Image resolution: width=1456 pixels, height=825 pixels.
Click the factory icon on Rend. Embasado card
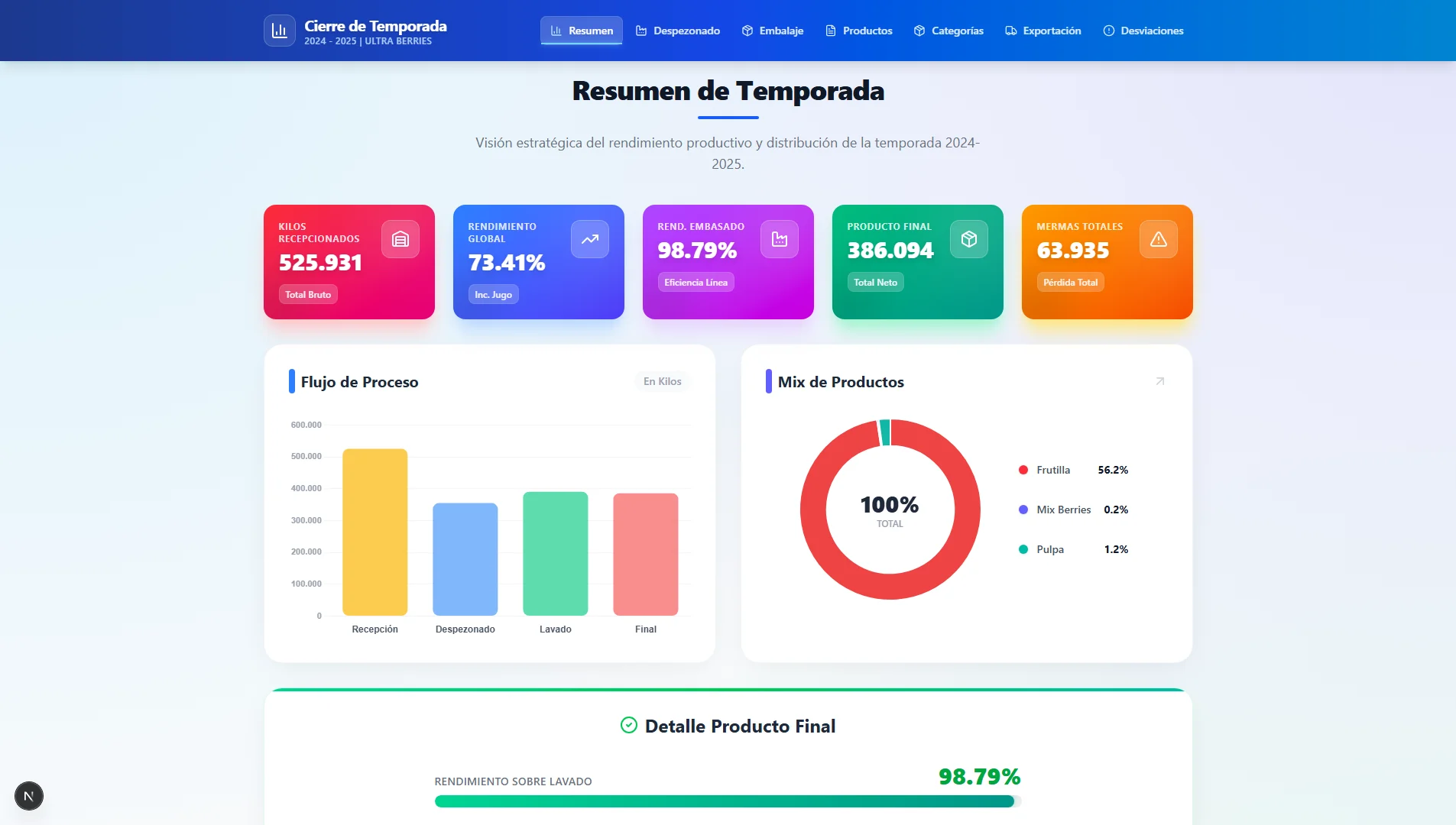pos(780,239)
